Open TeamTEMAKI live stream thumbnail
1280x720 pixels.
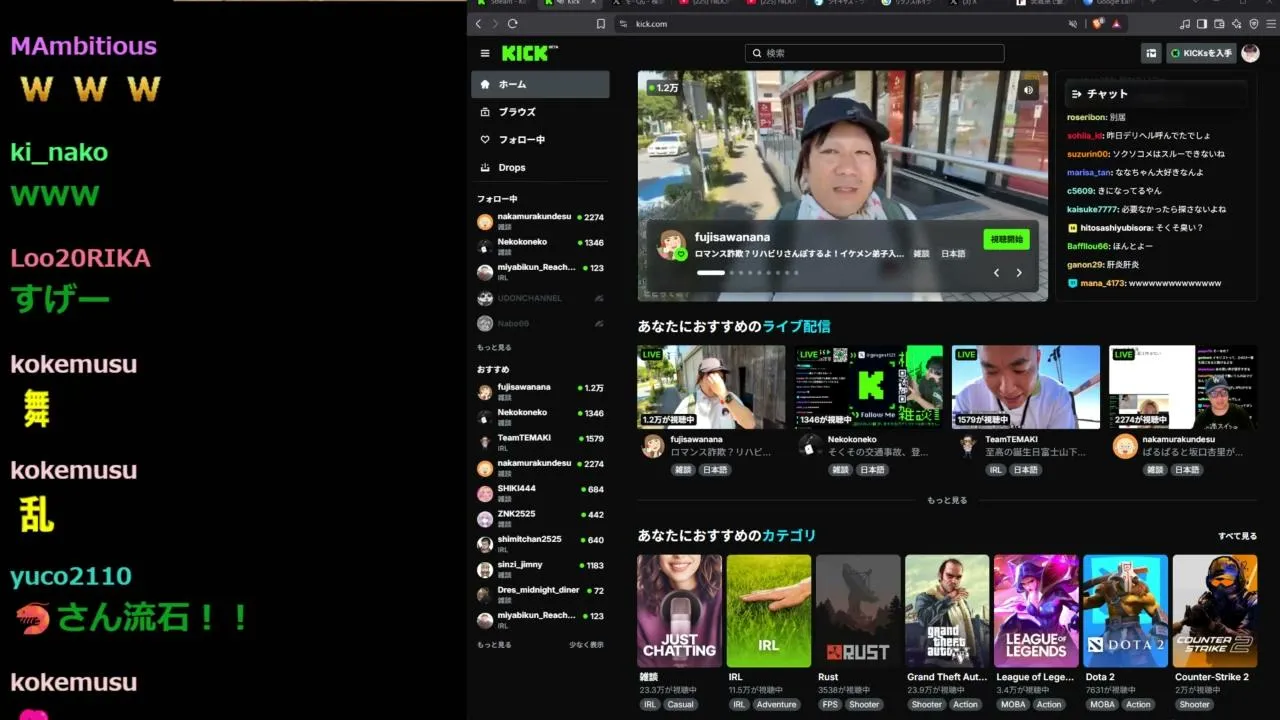pos(1026,387)
